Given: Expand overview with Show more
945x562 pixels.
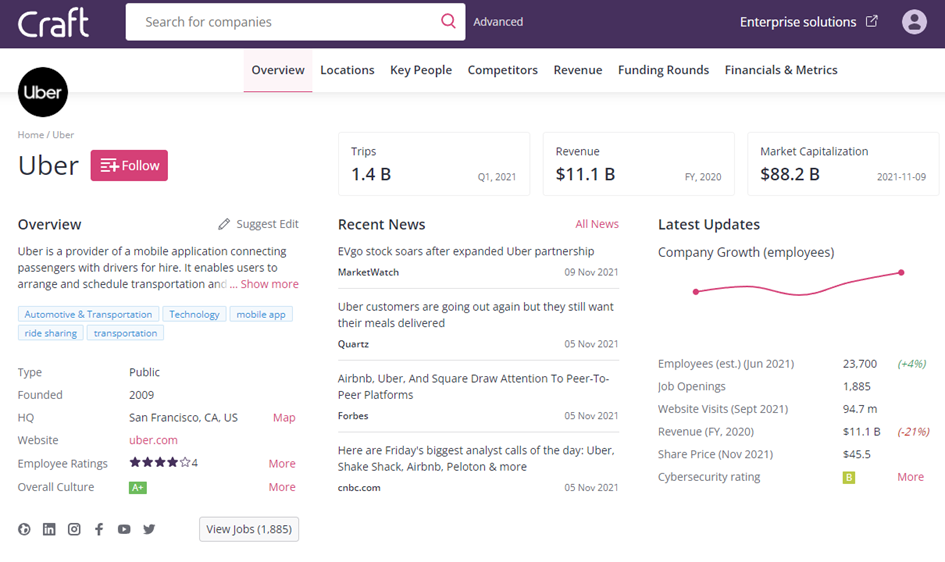Looking at the screenshot, I should [269, 284].
